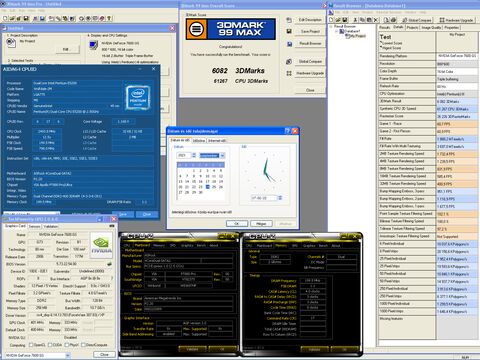
Task: Click the Save button in AIDA64 CPUID
Action: [x=123, y=214]
